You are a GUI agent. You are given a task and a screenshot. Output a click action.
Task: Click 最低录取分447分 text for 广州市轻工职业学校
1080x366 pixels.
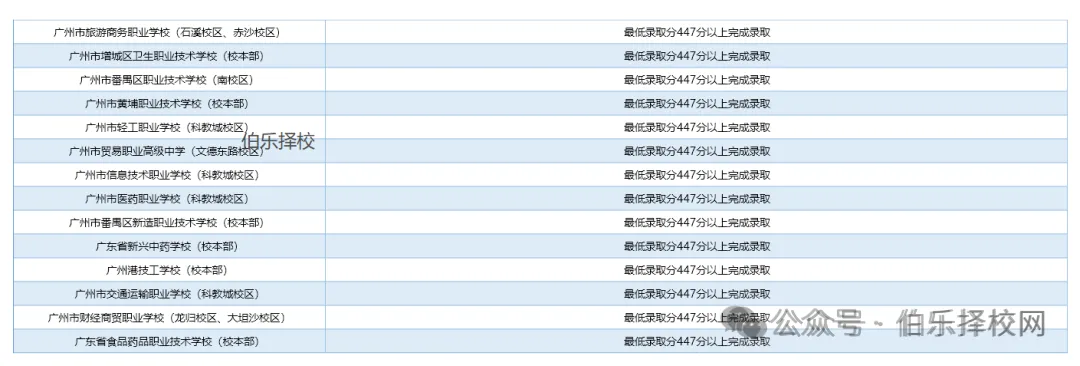pos(696,128)
